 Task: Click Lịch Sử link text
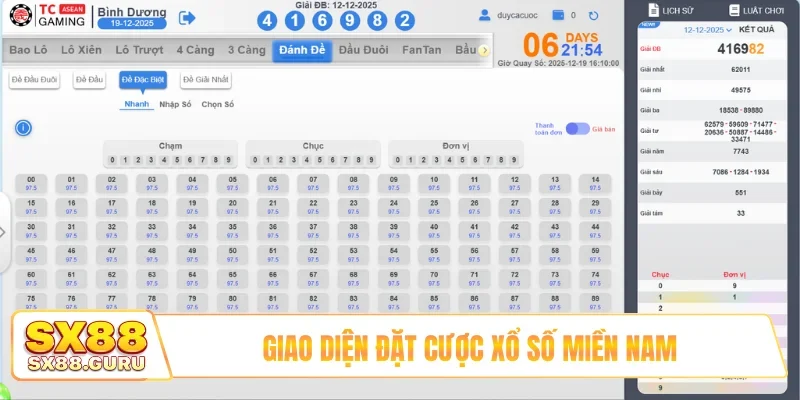click(x=678, y=11)
